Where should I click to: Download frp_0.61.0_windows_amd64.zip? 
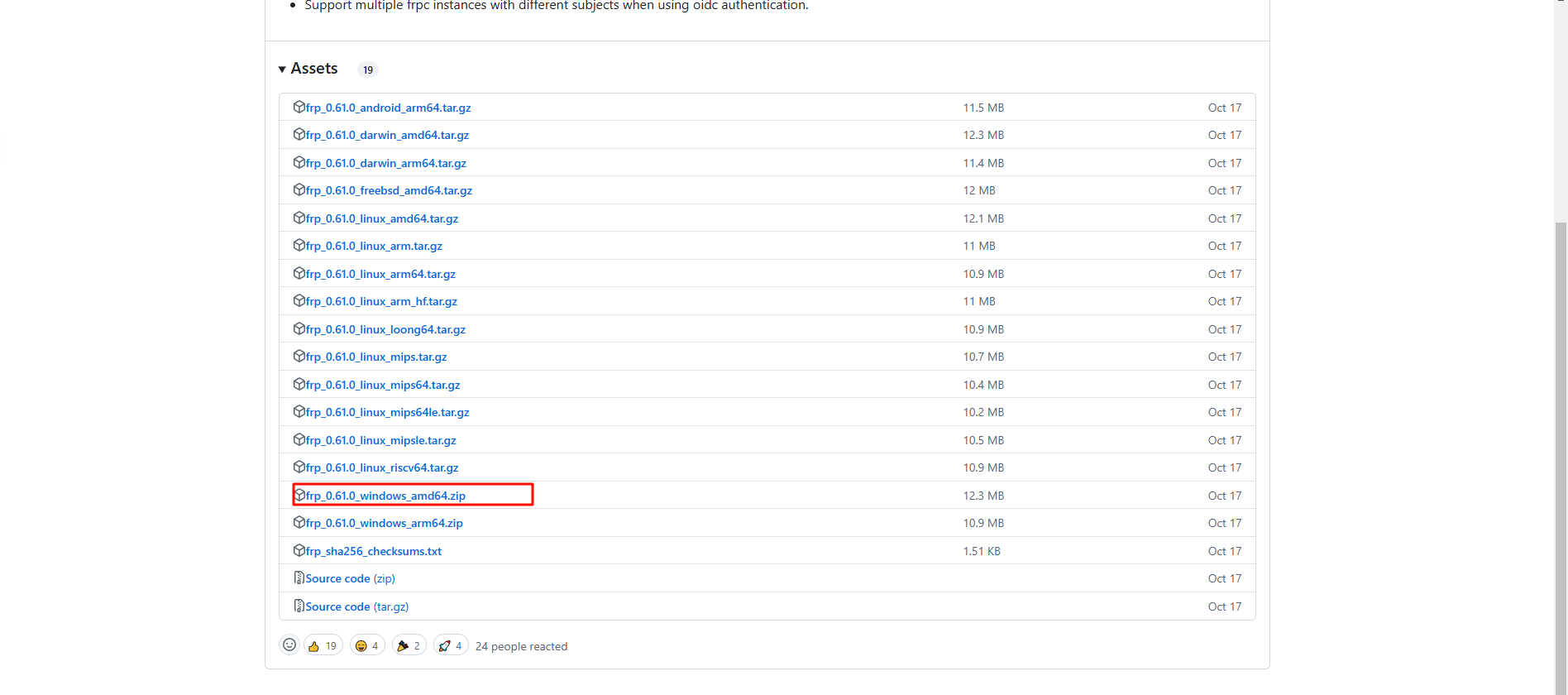(385, 496)
